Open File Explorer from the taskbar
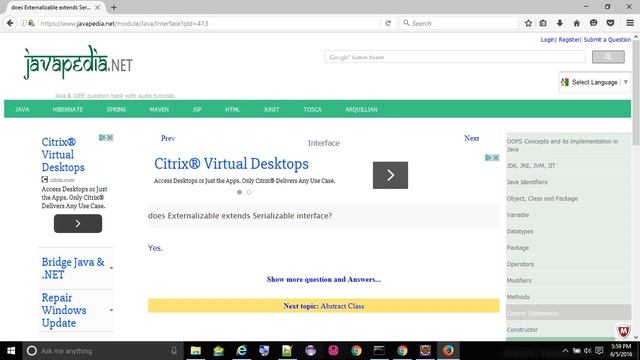 pos(196,351)
